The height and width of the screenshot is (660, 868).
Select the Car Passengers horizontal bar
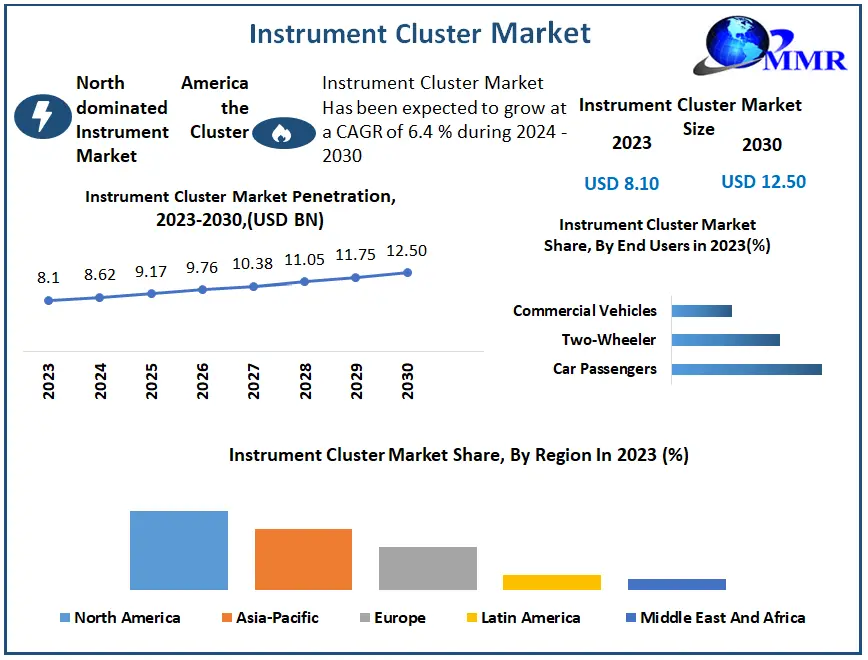[746, 369]
